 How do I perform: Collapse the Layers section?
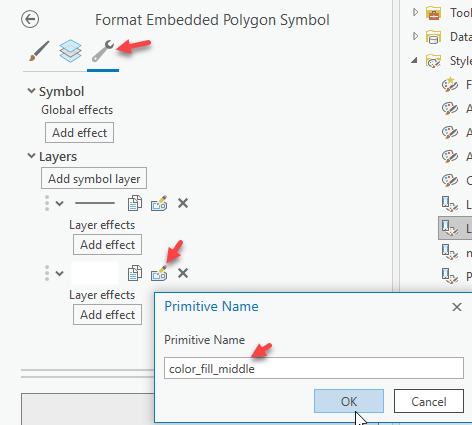pos(31,156)
